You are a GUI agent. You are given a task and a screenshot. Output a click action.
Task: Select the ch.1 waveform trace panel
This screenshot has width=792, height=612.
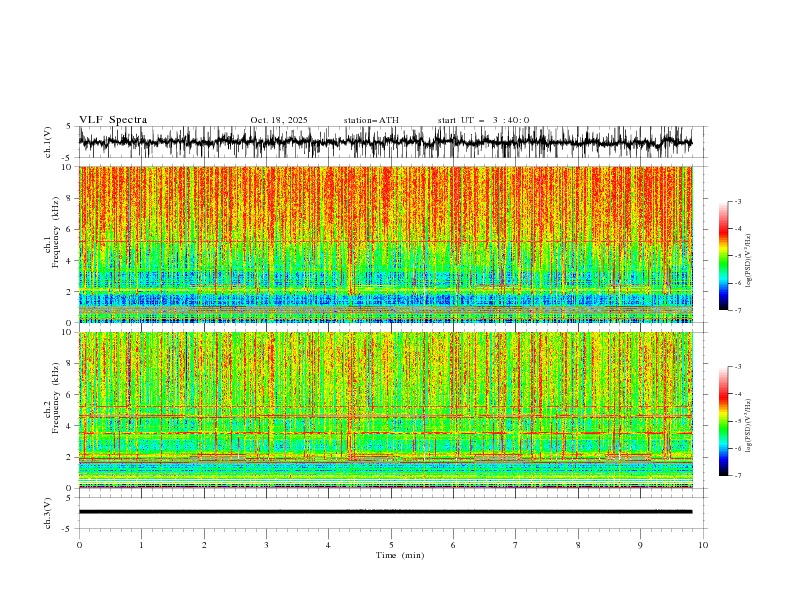(386, 142)
